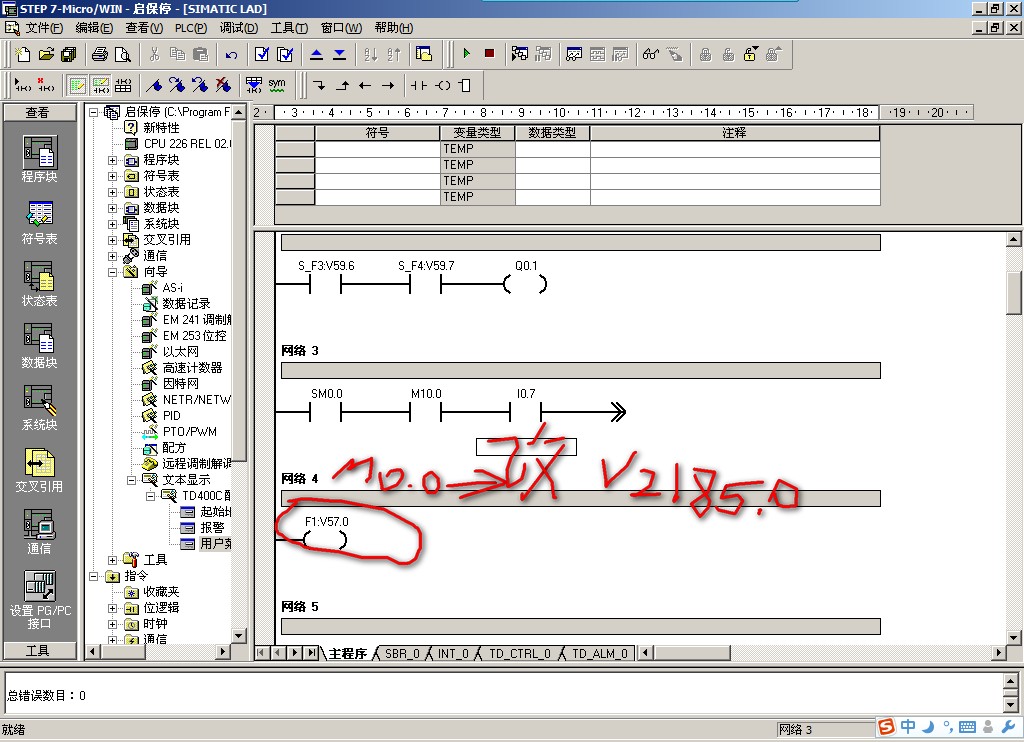This screenshot has height=742, width=1024.
Task: Select 报警 under TD400C tree item
Action: pos(211,528)
